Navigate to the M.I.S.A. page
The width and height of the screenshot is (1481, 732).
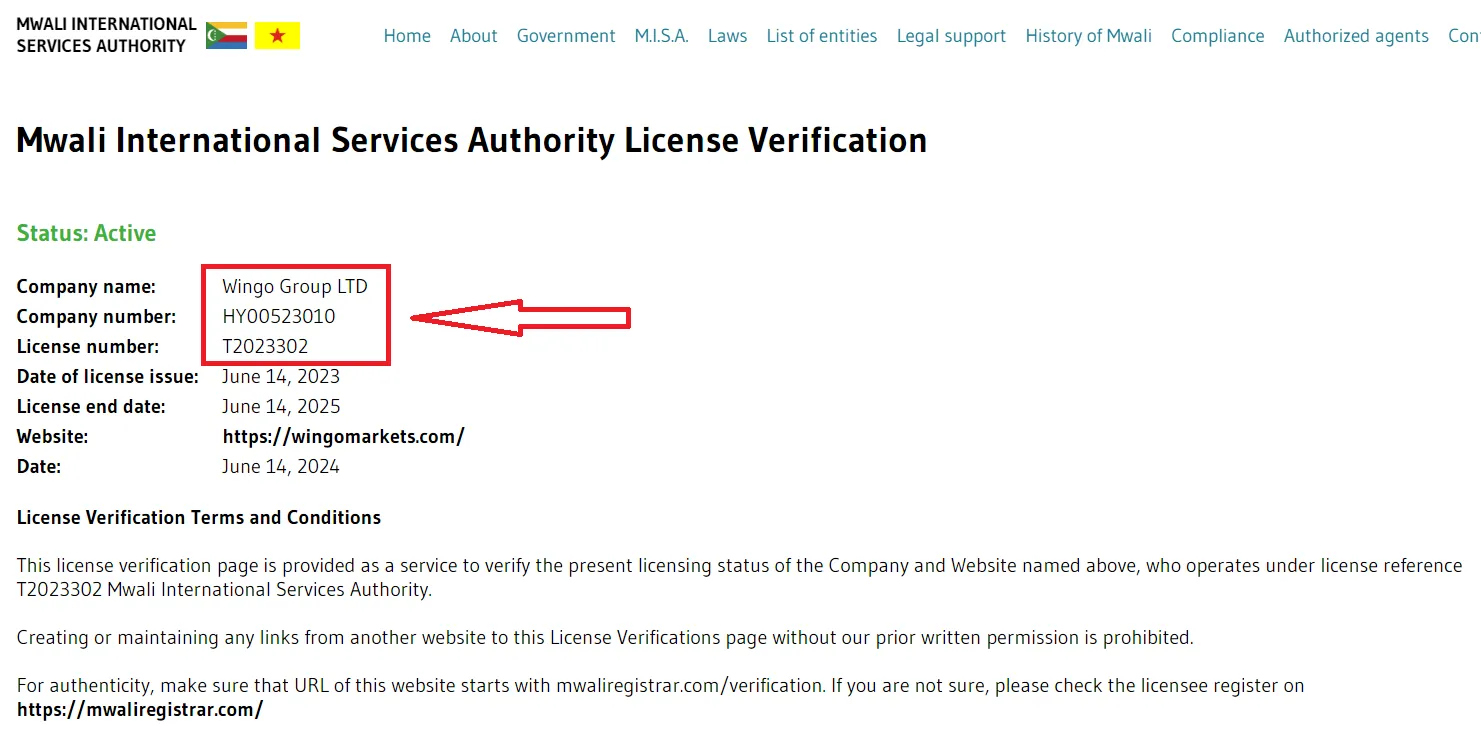661,36
